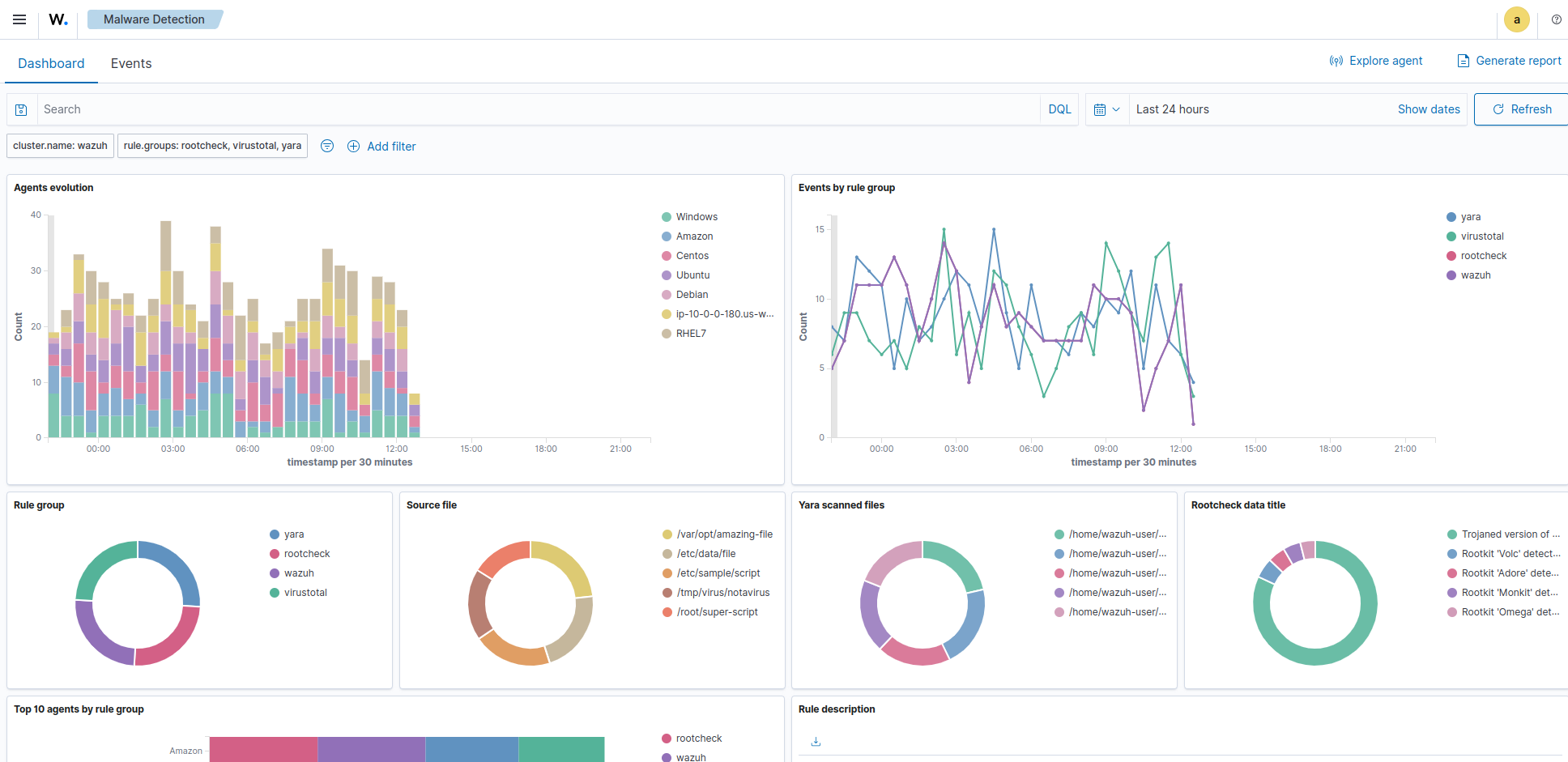Click the Wazuh logo home icon
Screen dimensions: 1568x762
click(58, 19)
